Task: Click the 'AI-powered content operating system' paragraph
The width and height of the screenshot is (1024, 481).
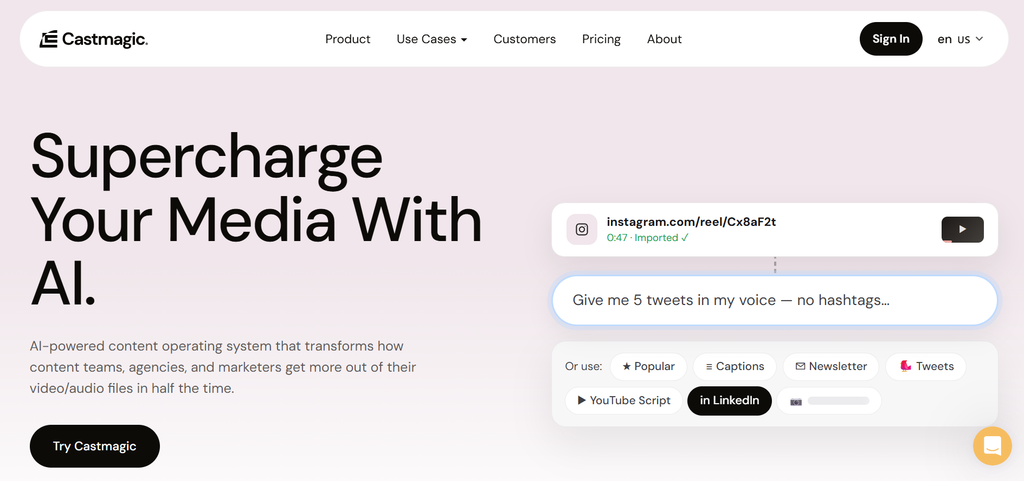Action: [x=223, y=367]
